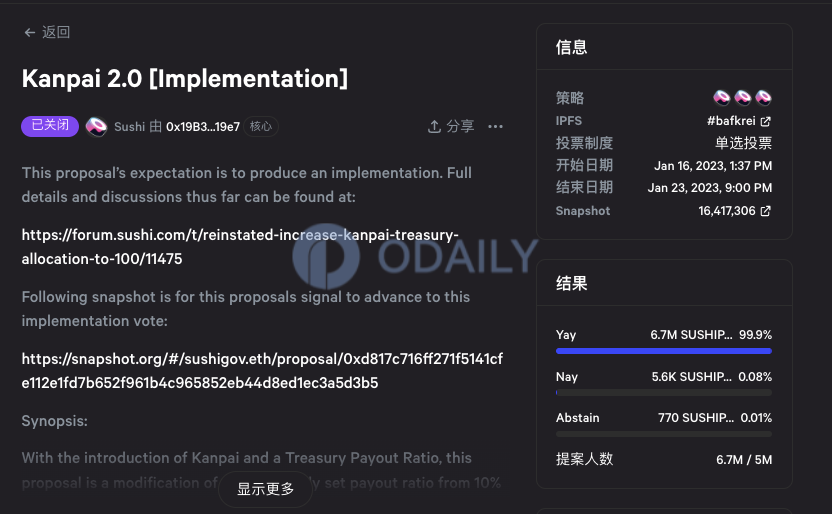Click the third strategy sushi icon
Image resolution: width=832 pixels, height=514 pixels.
[763, 97]
